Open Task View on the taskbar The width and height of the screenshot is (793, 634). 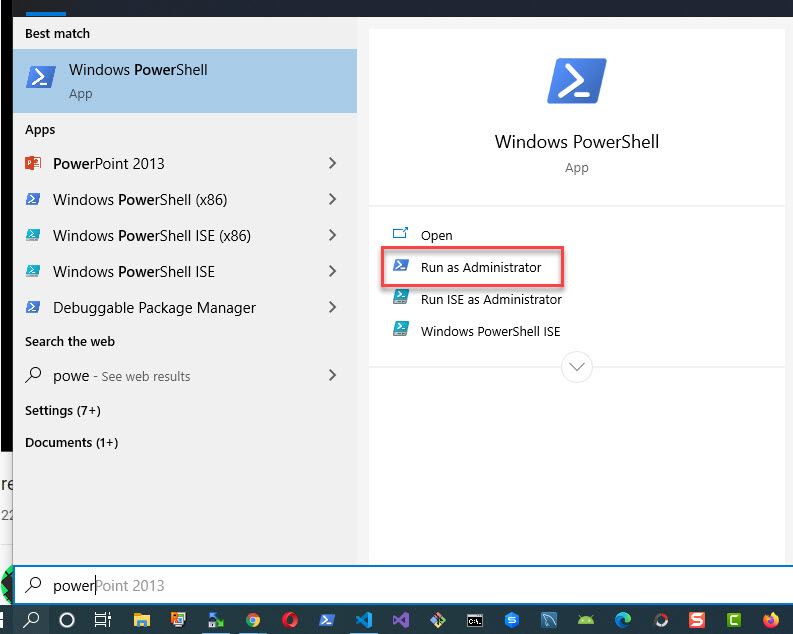(x=103, y=619)
